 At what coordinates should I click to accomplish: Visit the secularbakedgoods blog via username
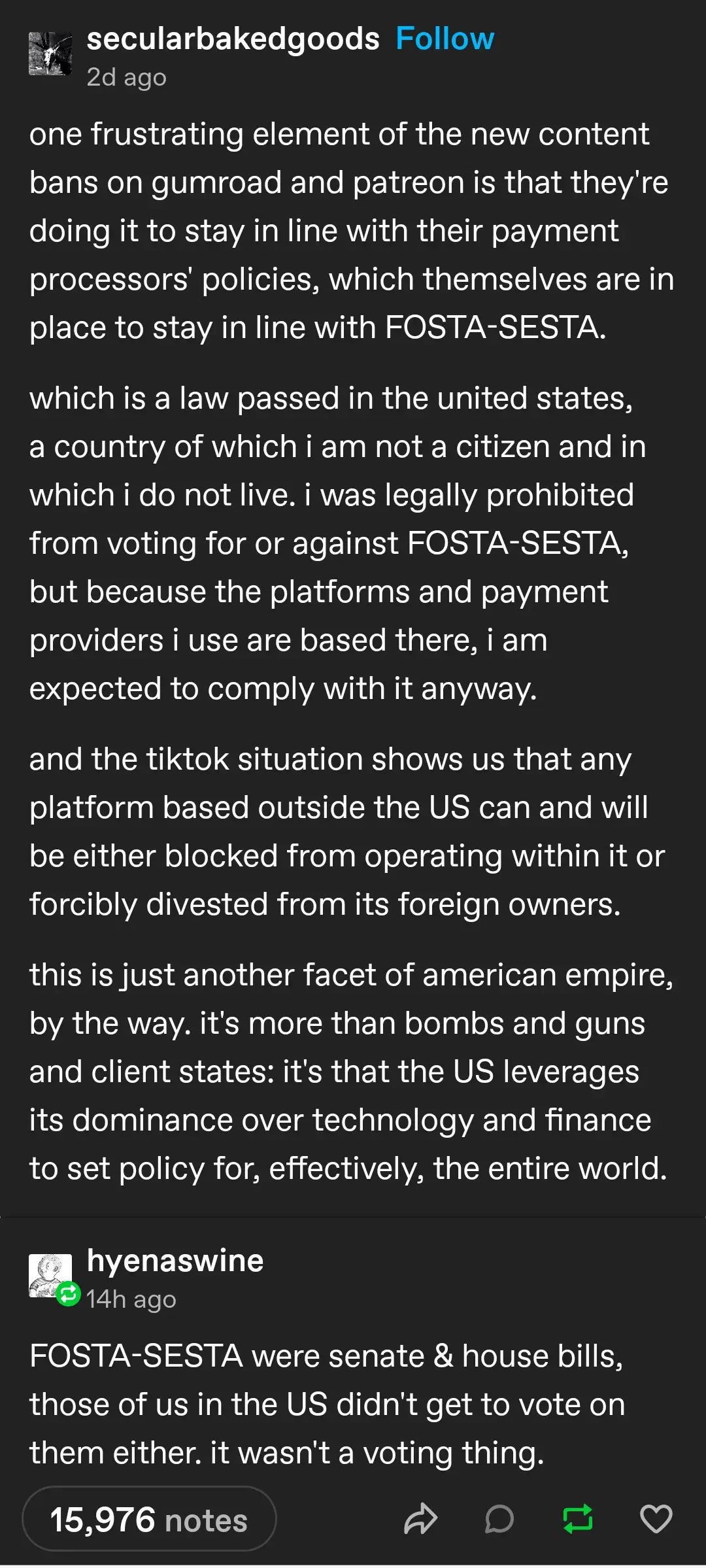pos(233,39)
